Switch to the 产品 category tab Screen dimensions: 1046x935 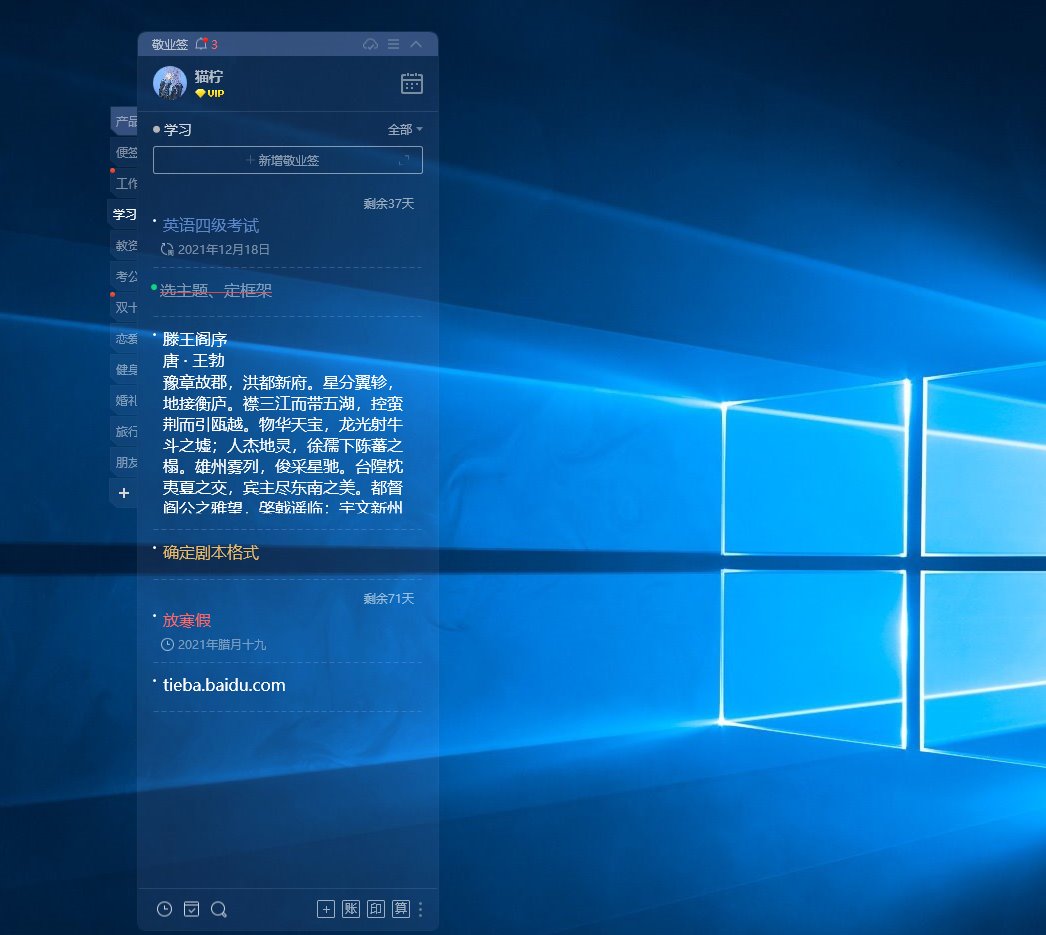(x=125, y=121)
